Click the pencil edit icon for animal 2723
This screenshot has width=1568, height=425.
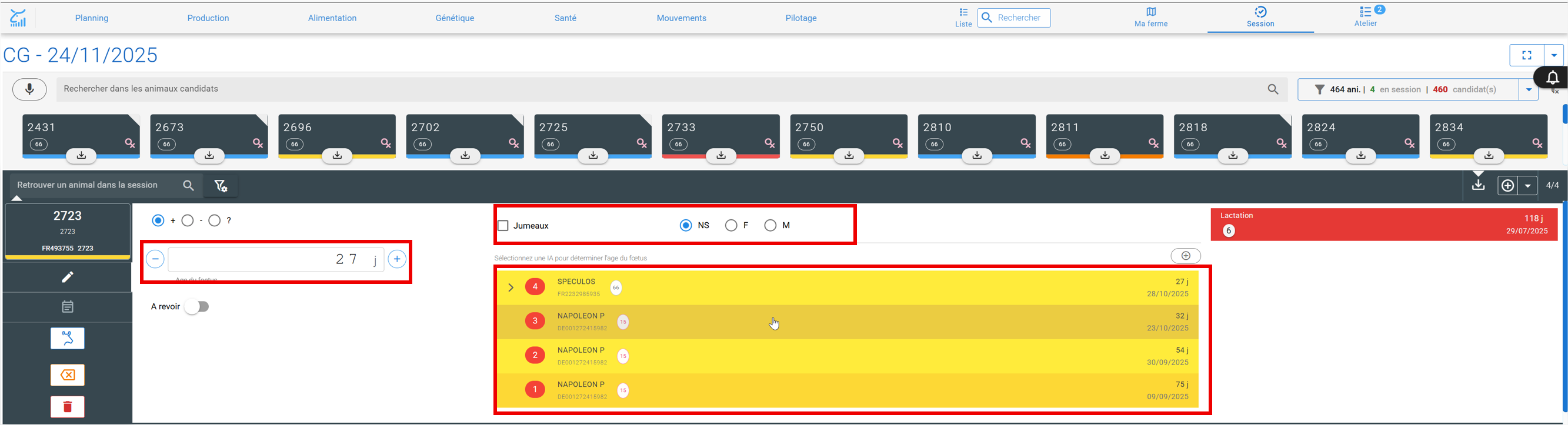[68, 277]
